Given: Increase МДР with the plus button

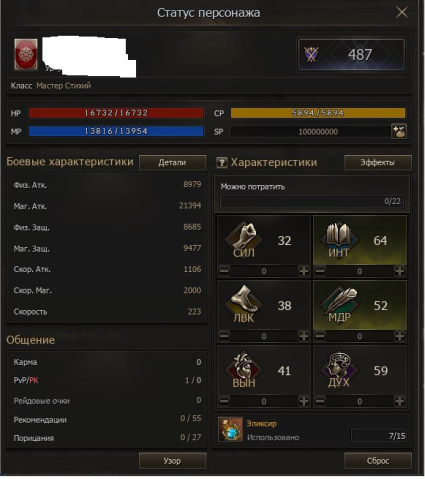Looking at the screenshot, I should 399,336.
